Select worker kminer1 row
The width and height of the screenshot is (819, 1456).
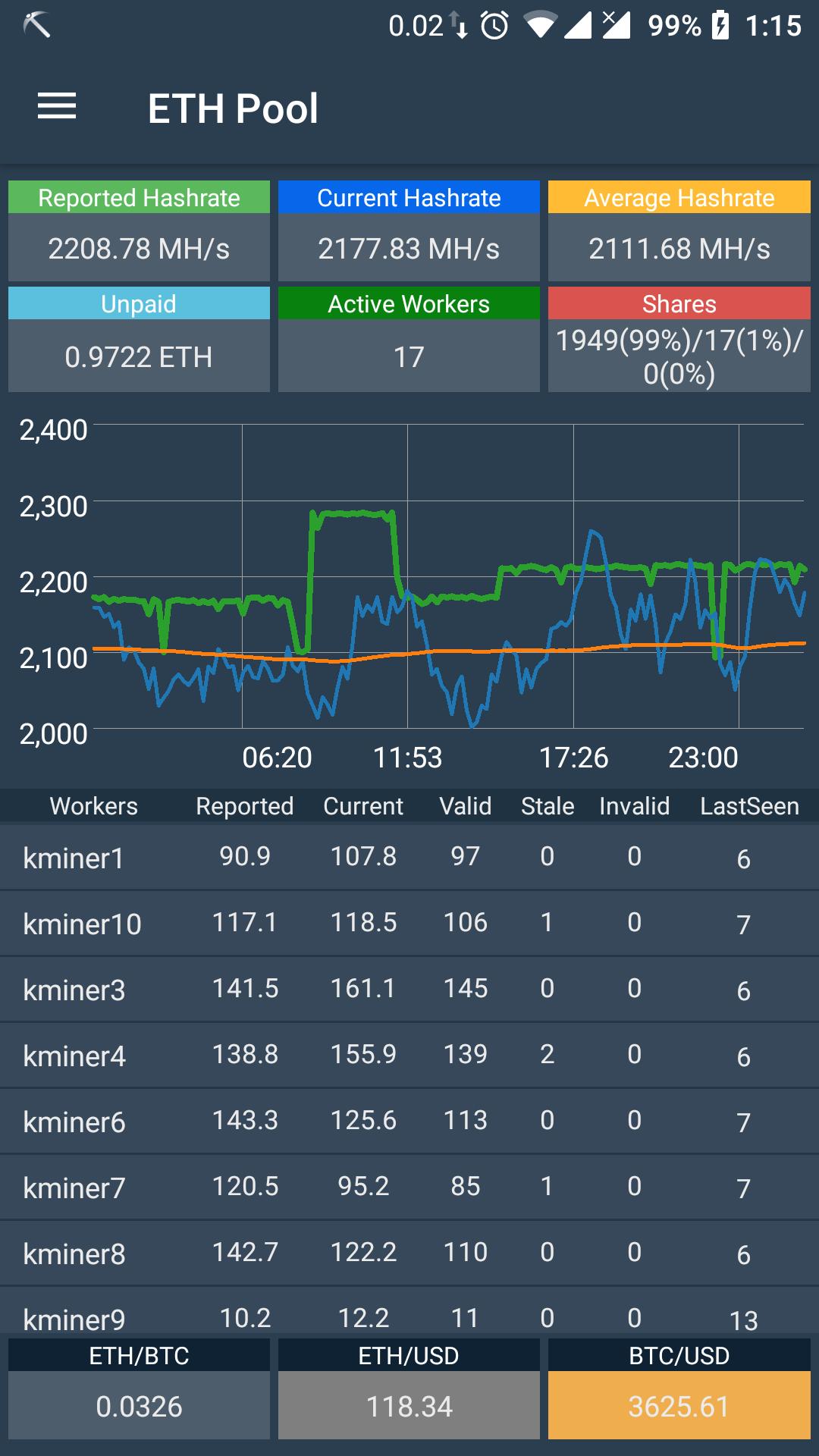[x=409, y=857]
